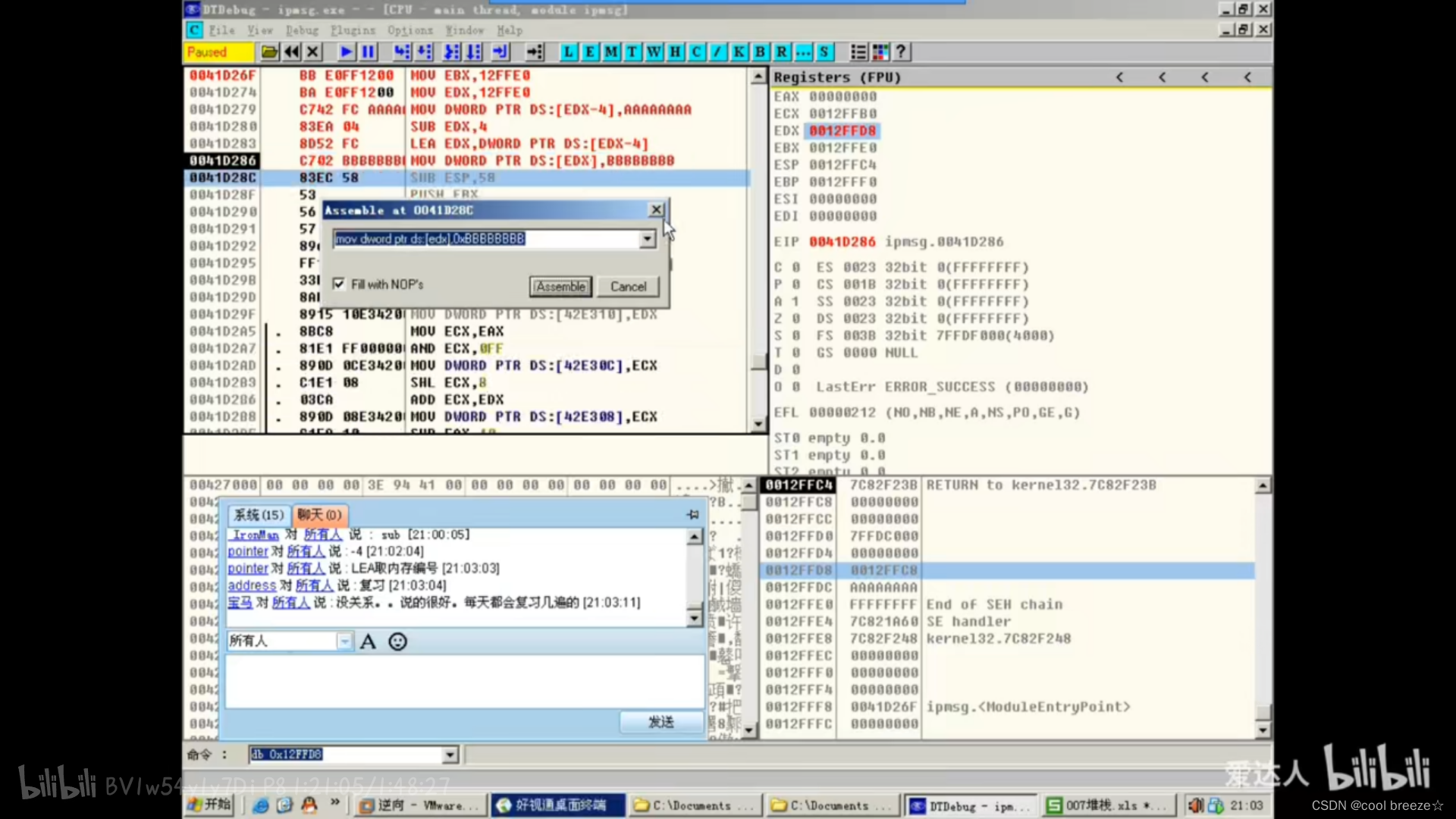
Task: Open the 开始 Start button
Action: 209,805
